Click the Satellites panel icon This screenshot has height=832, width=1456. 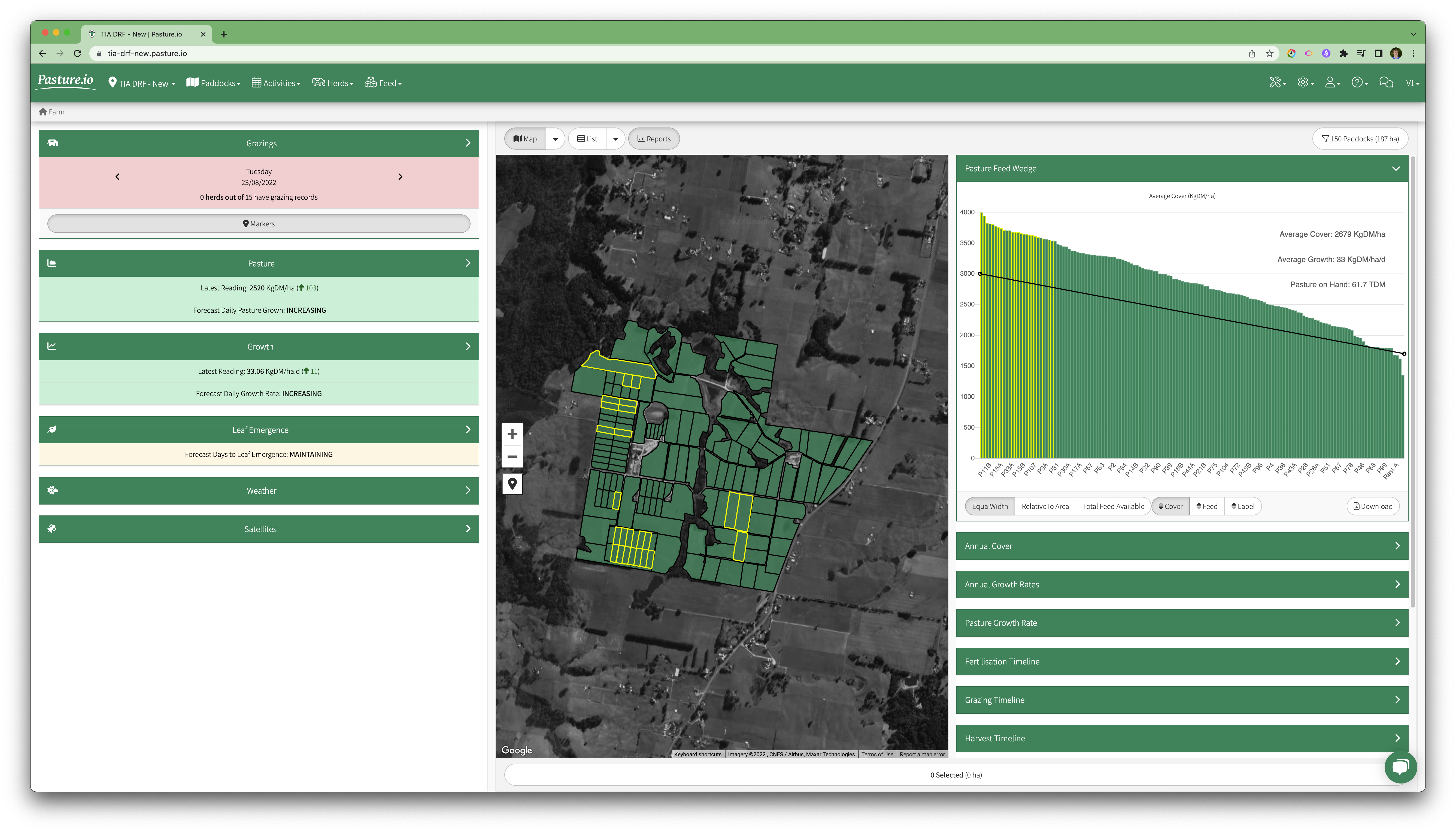52,529
